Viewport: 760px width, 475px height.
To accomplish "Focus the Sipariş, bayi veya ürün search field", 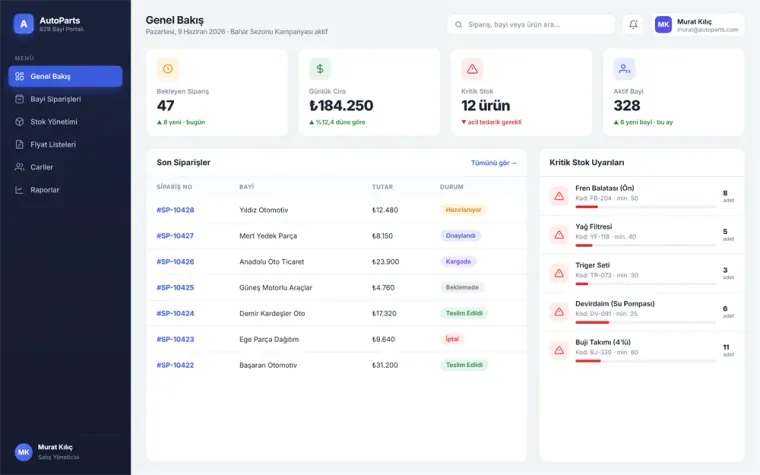I will click(531, 24).
